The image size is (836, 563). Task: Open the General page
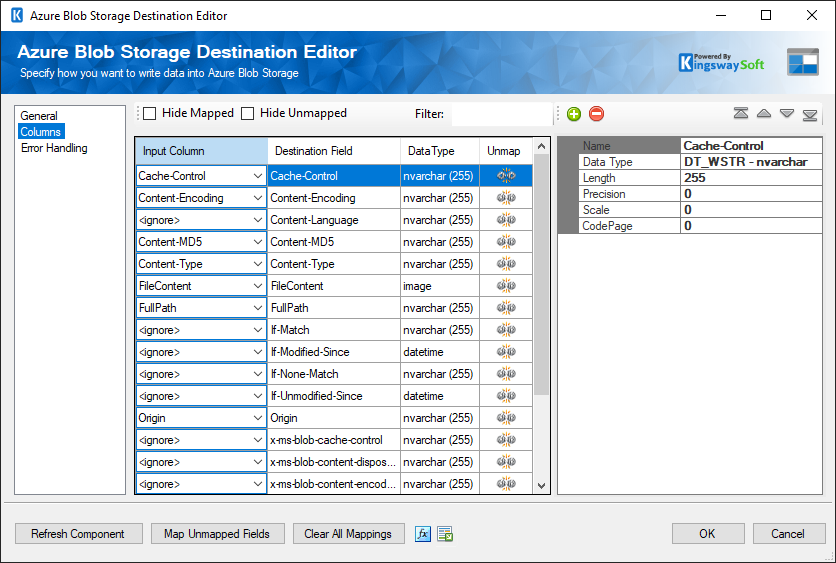coord(39,116)
